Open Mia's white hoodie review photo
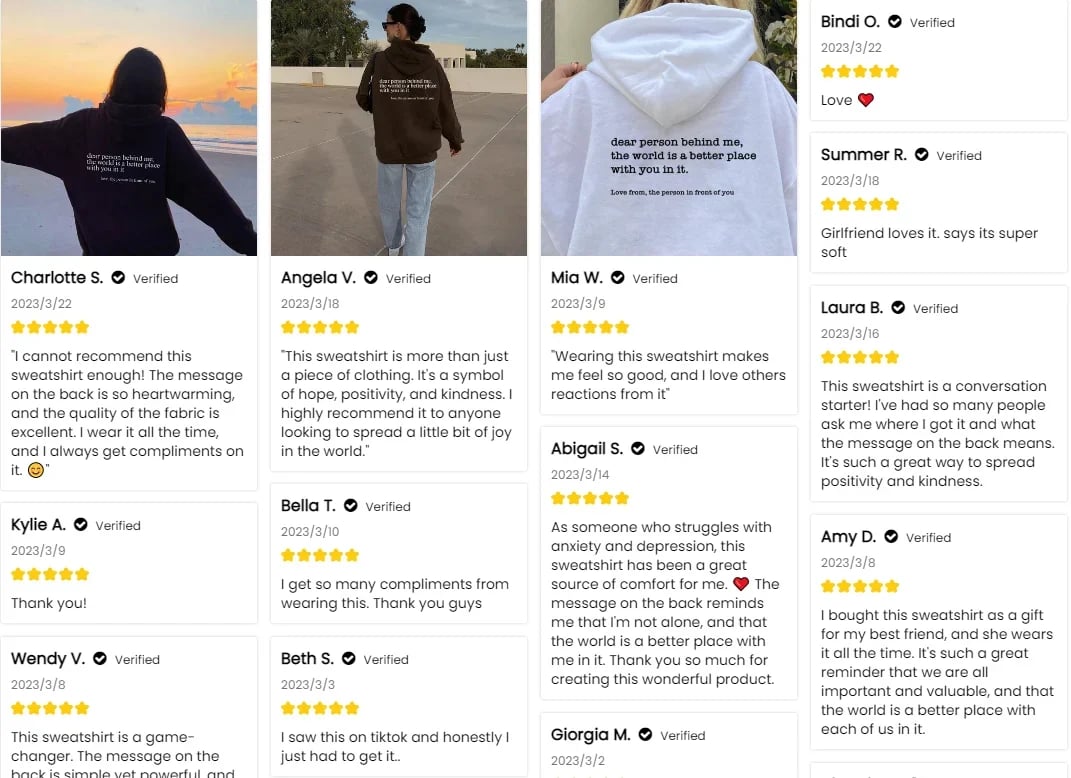The image size is (1071, 778). (x=669, y=128)
